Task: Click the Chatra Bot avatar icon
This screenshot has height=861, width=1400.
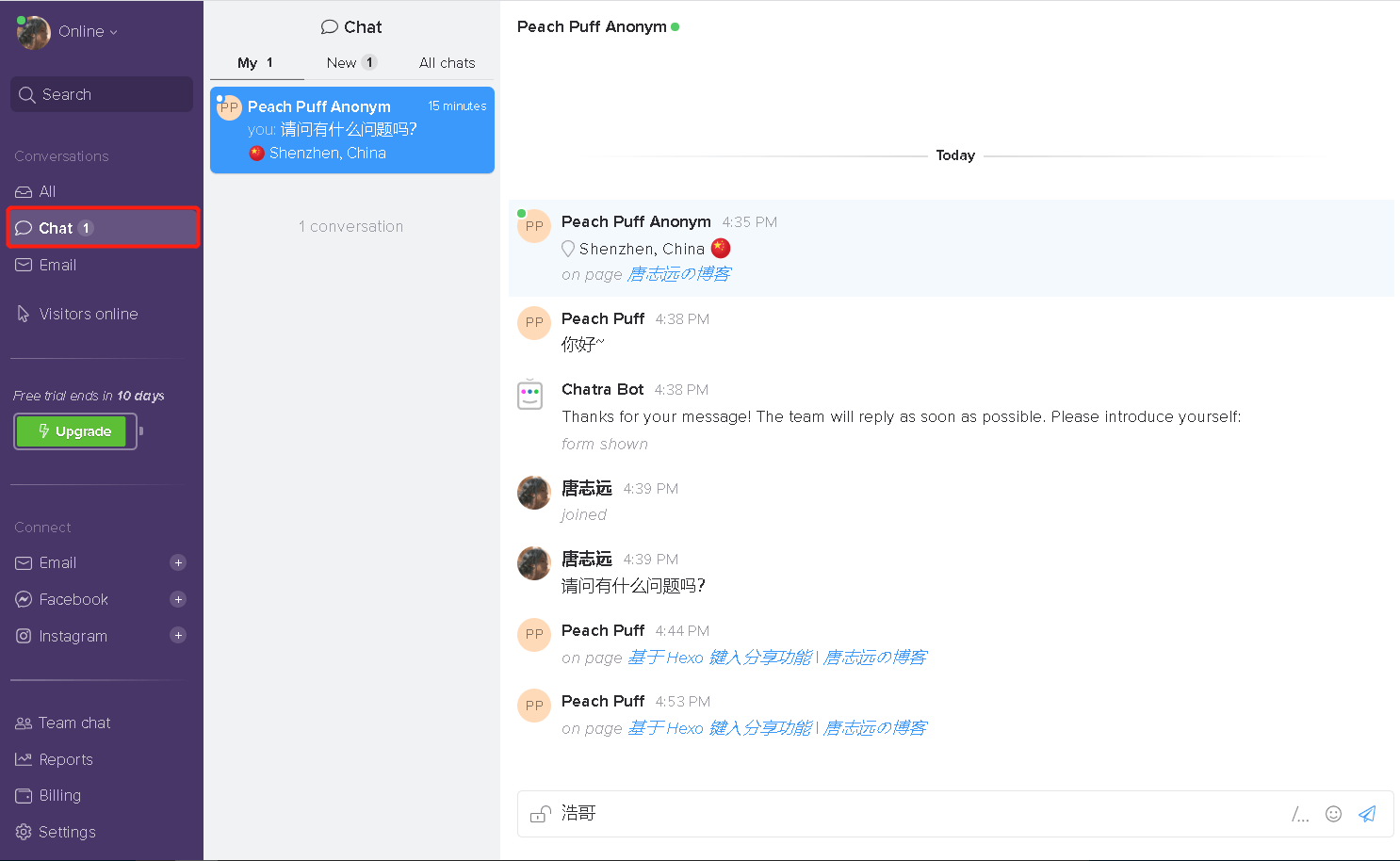Action: 530,394
